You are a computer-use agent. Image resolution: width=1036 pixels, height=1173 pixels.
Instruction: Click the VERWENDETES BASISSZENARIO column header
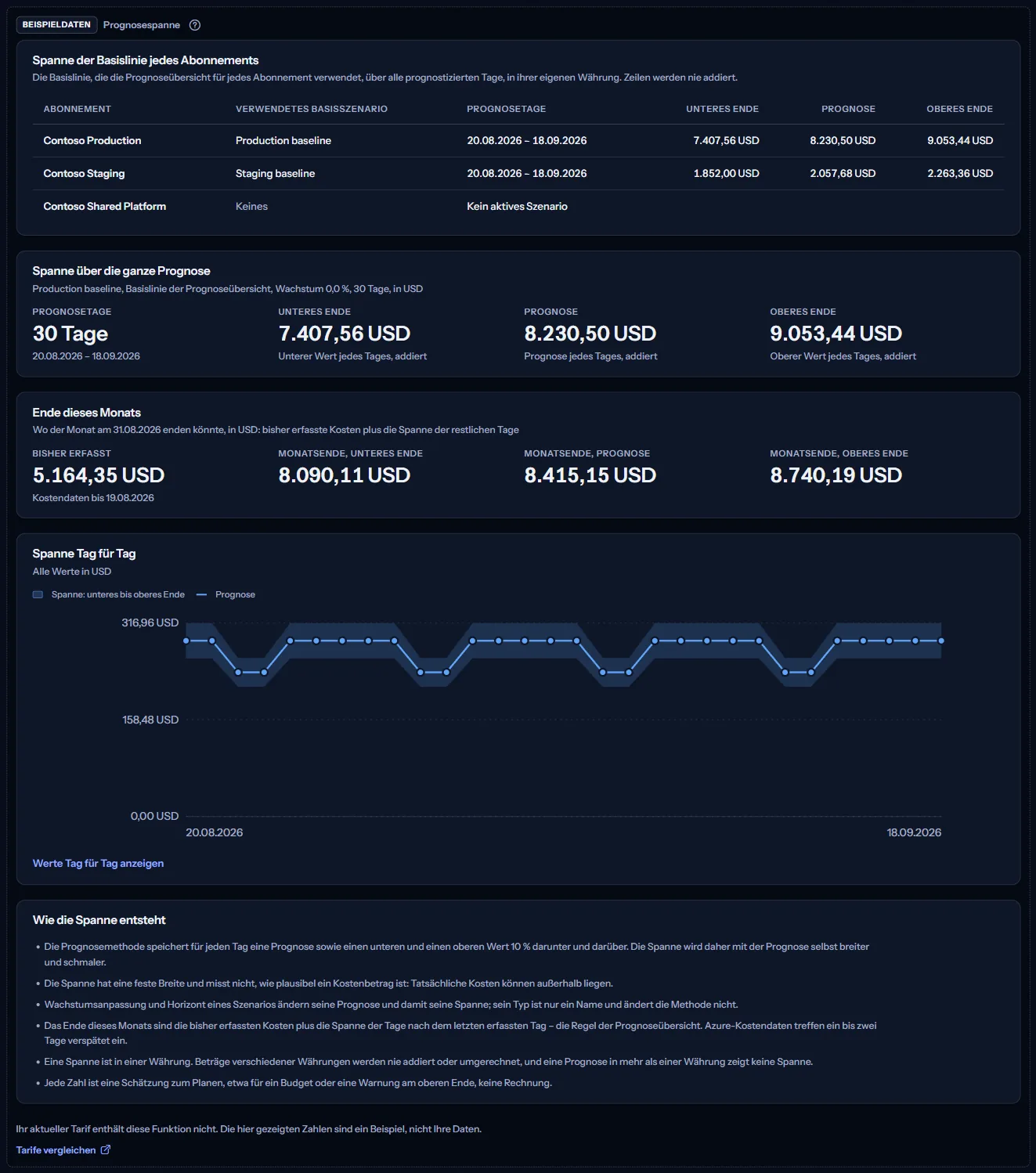[312, 109]
